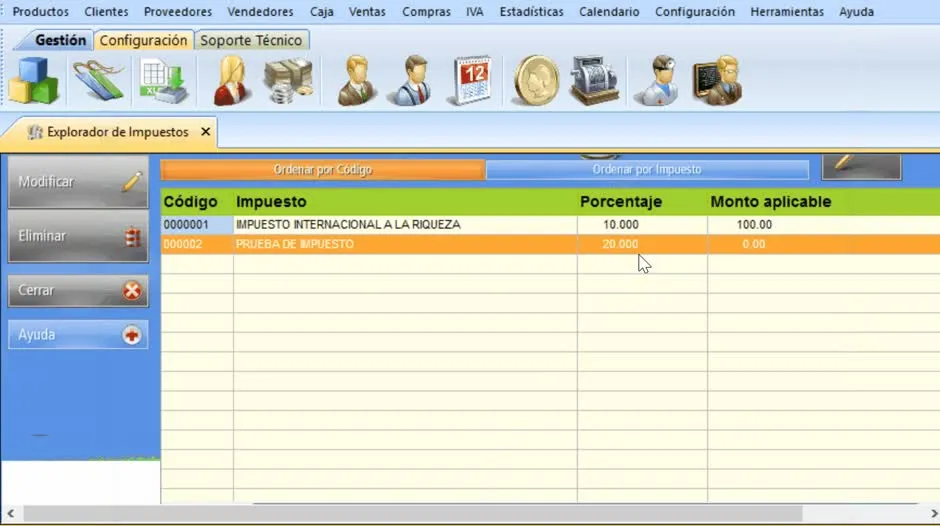Screen dimensions: 940x526
Task: Open the Estadísticas menu
Action: [x=532, y=11]
